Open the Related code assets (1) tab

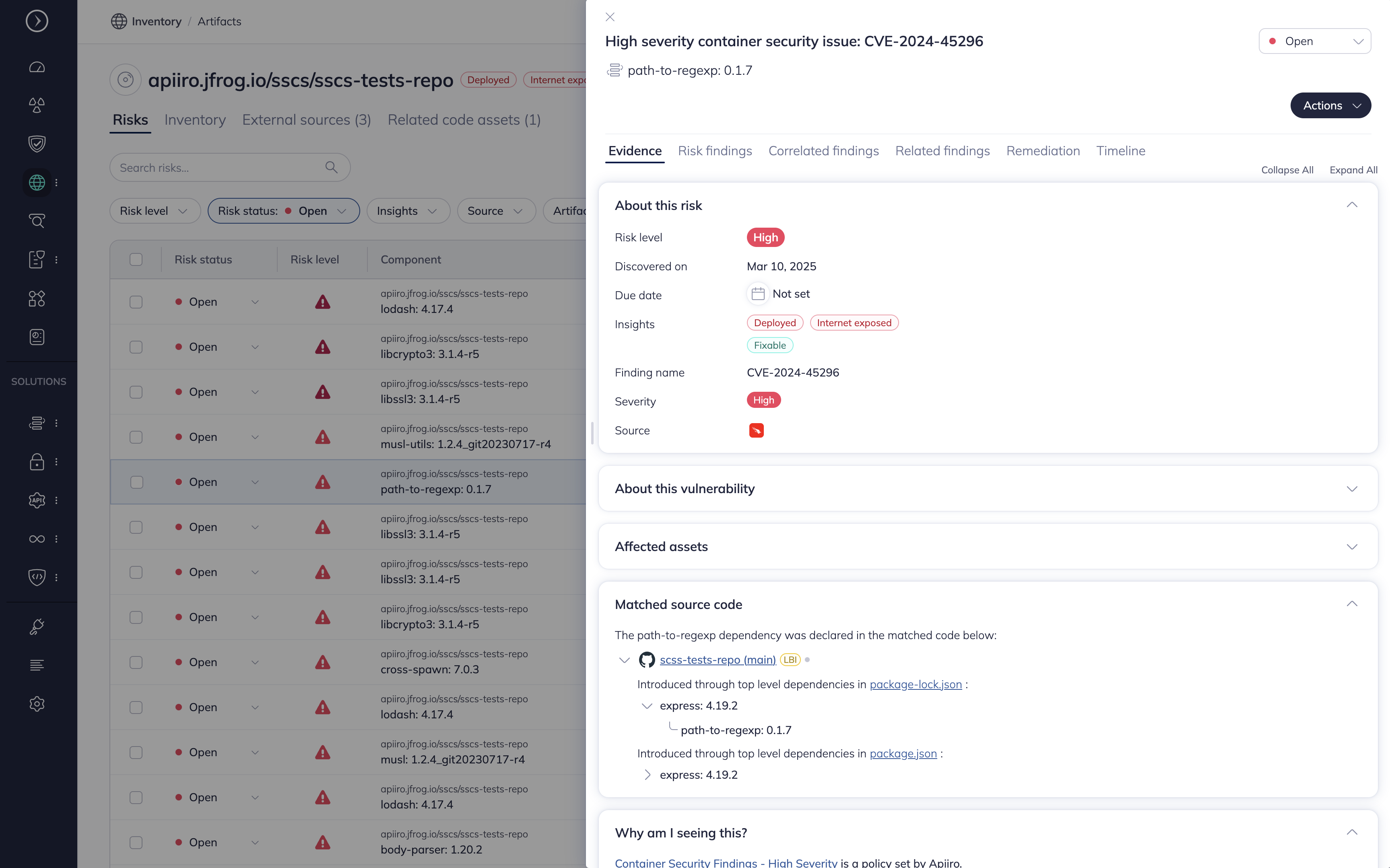(x=464, y=119)
